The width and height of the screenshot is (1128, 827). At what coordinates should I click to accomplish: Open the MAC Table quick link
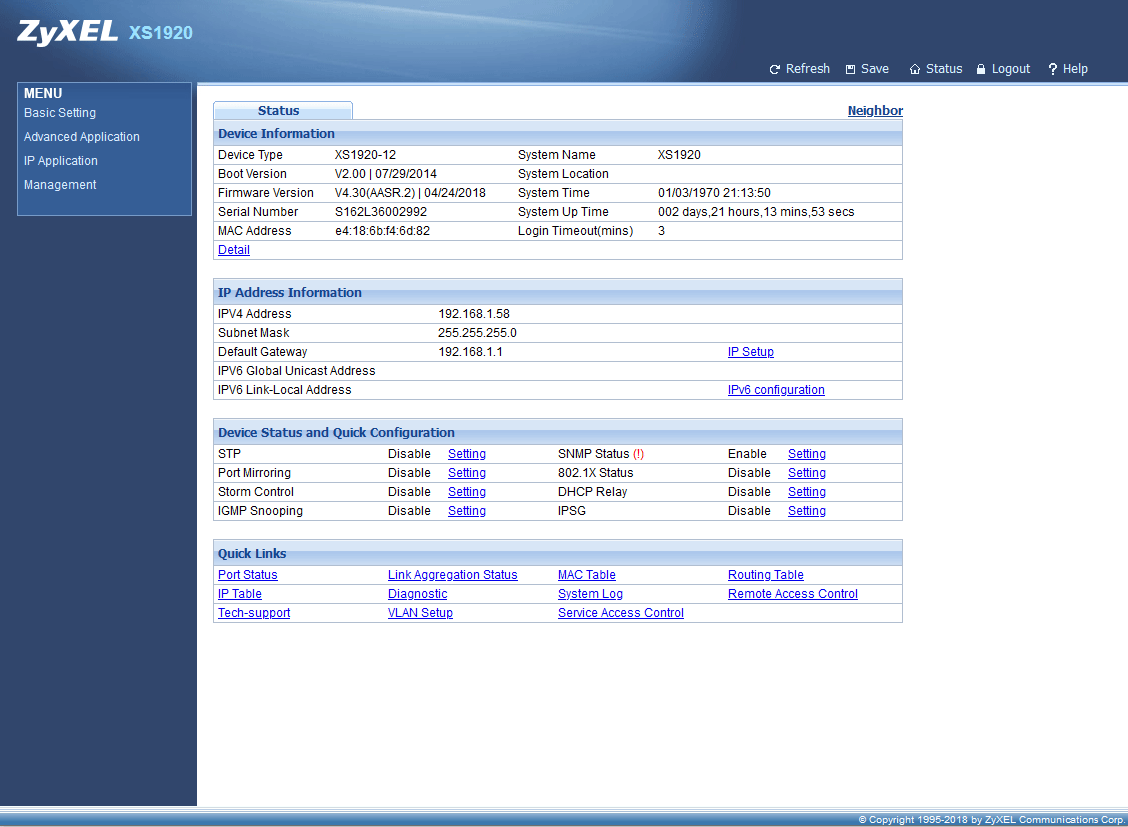(x=586, y=575)
